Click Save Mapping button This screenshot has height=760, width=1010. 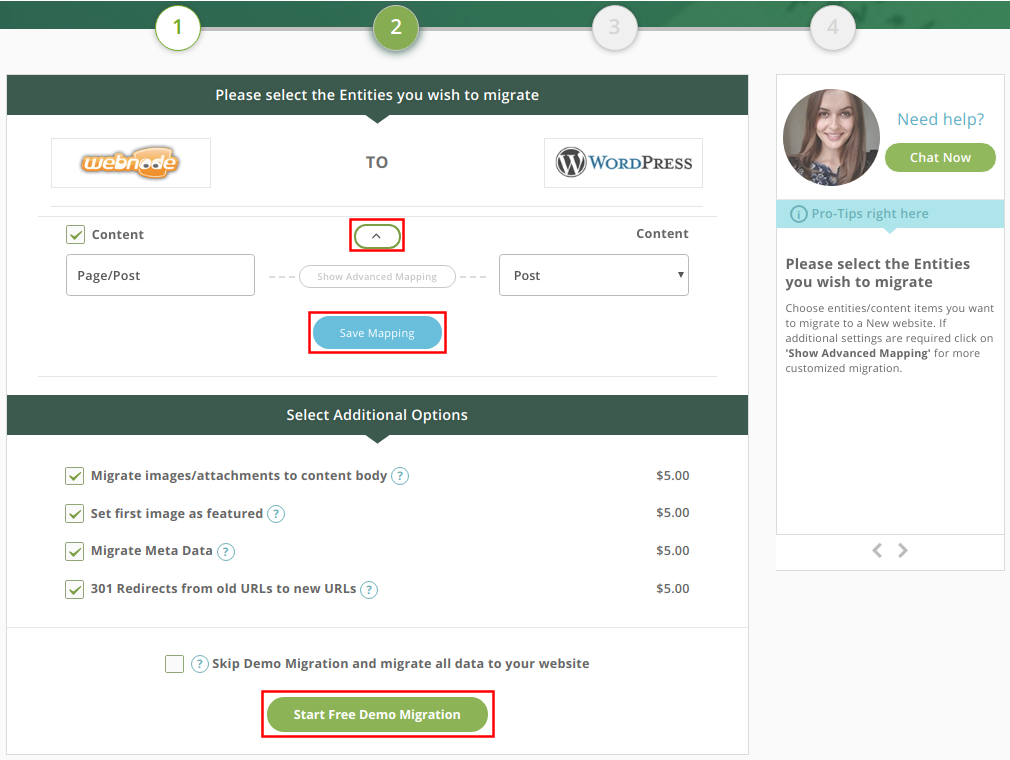pos(377,333)
